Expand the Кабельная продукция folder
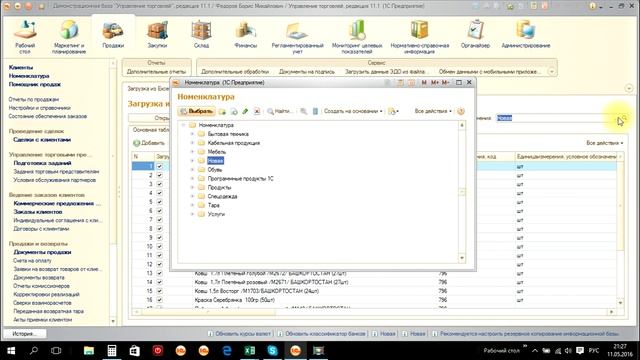Screen dimensions: 640x360 coord(192,143)
